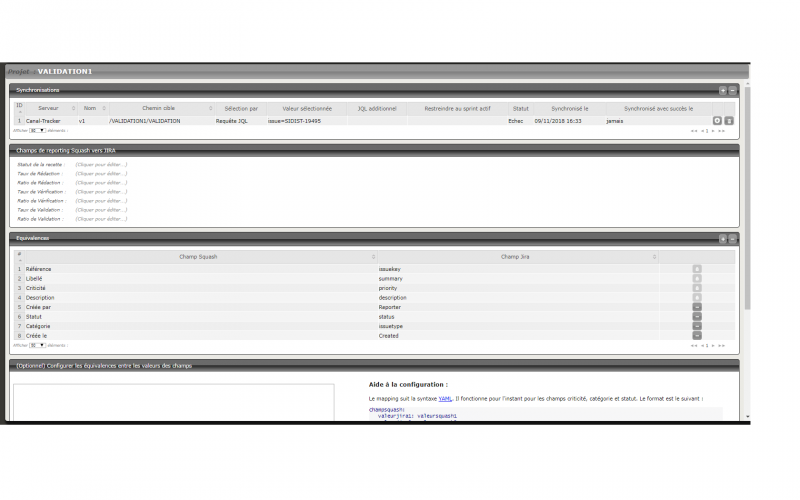Go to next page of Synchronisations table
The width and height of the screenshot is (800, 500).
[713, 131]
